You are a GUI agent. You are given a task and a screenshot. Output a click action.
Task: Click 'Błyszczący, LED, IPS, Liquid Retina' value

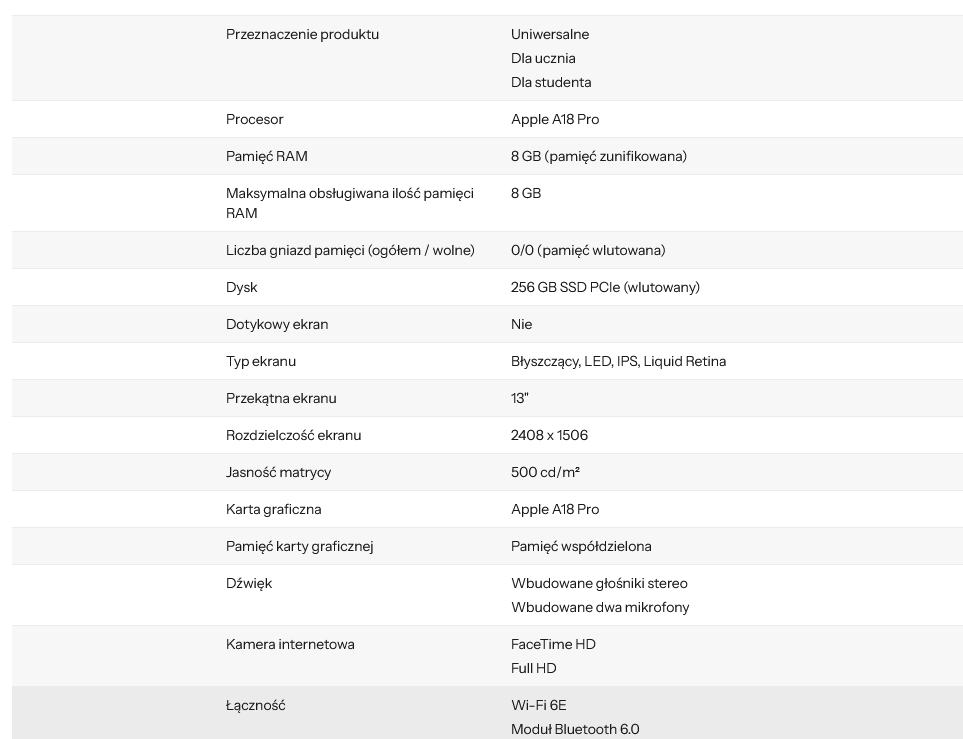point(618,361)
